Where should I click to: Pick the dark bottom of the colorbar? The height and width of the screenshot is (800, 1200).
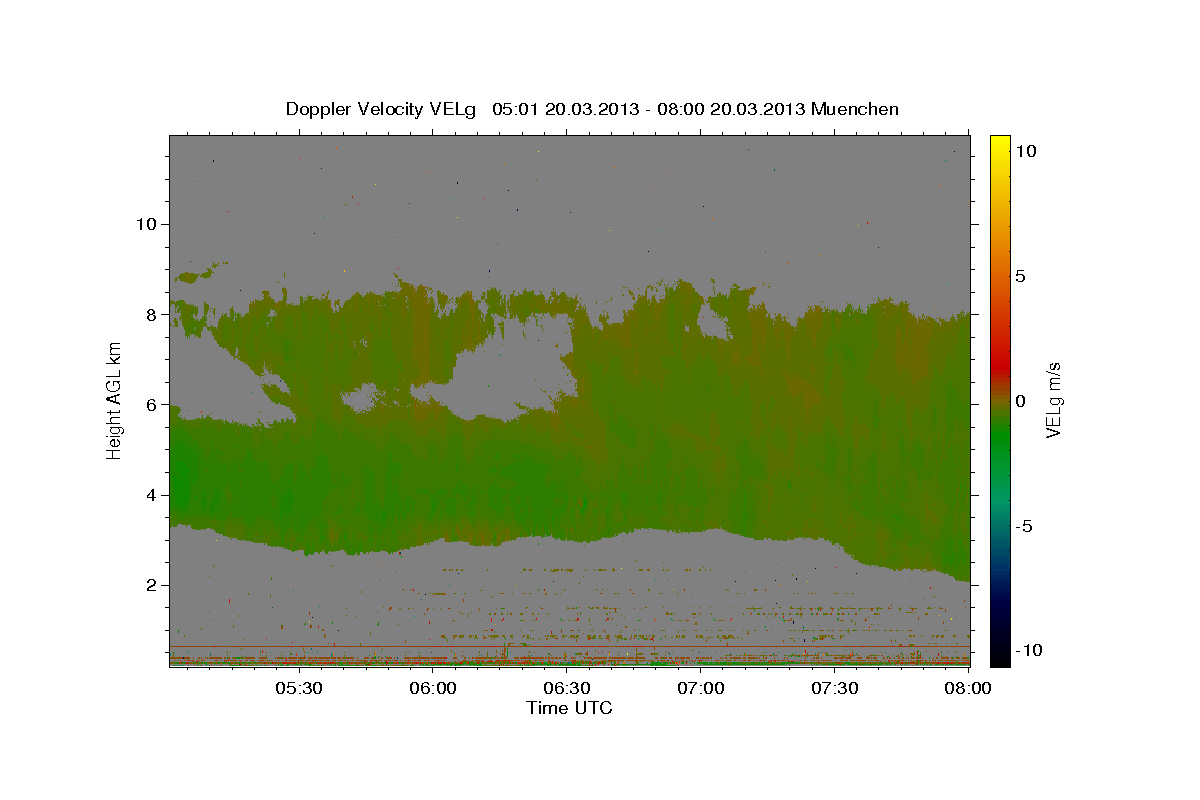1000,655
